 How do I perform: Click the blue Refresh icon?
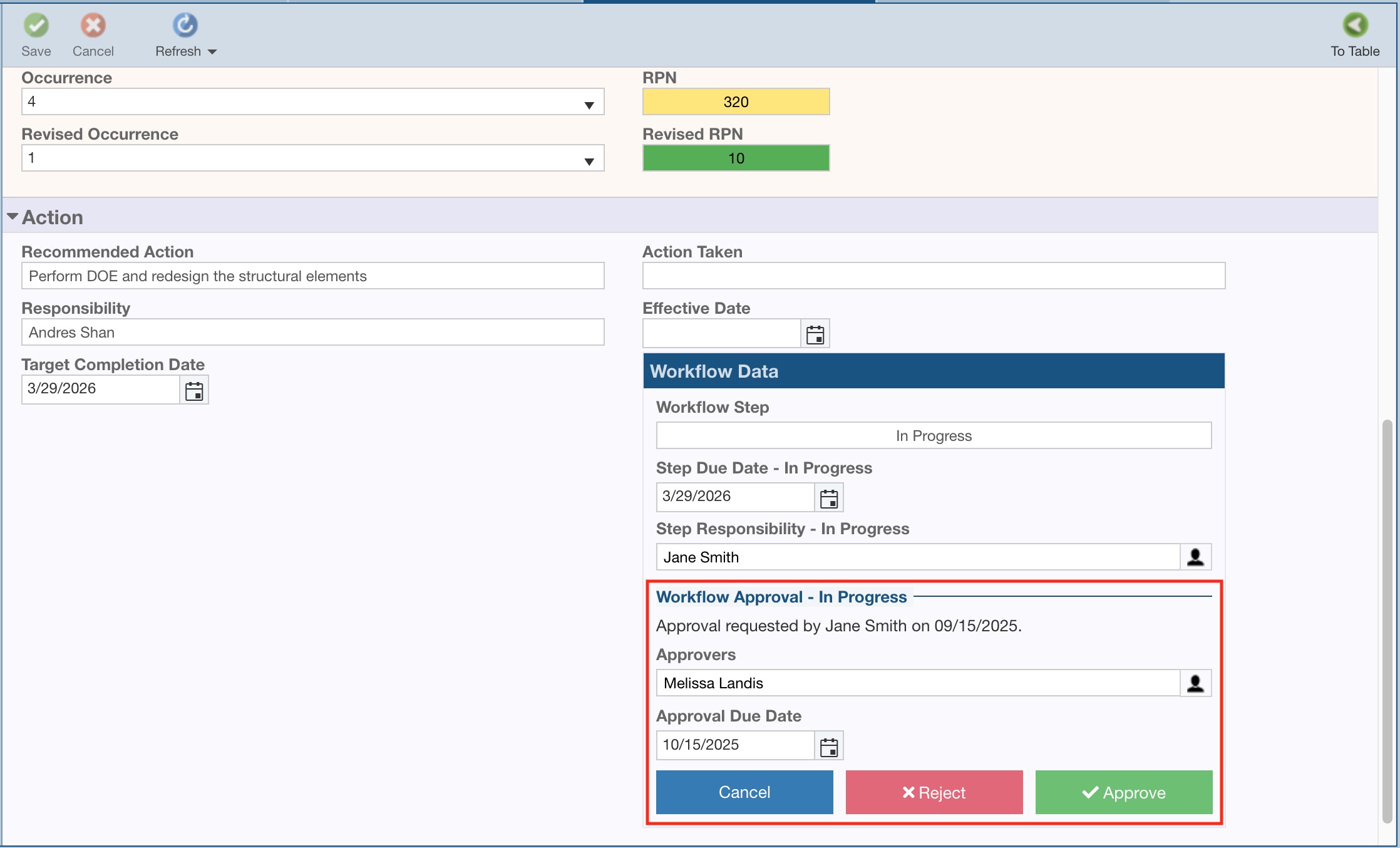(185, 26)
